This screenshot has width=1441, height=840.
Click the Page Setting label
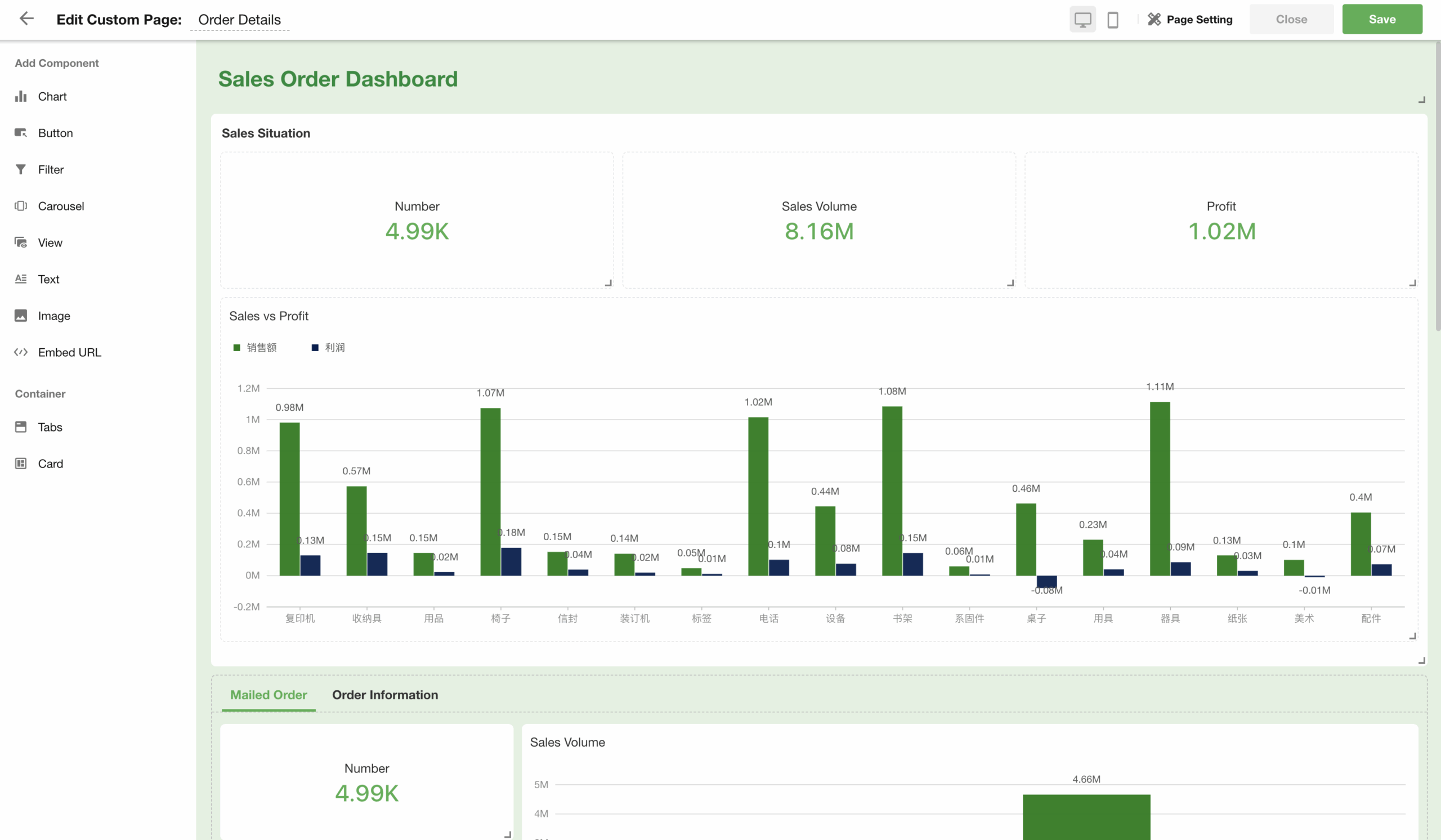click(x=1199, y=20)
